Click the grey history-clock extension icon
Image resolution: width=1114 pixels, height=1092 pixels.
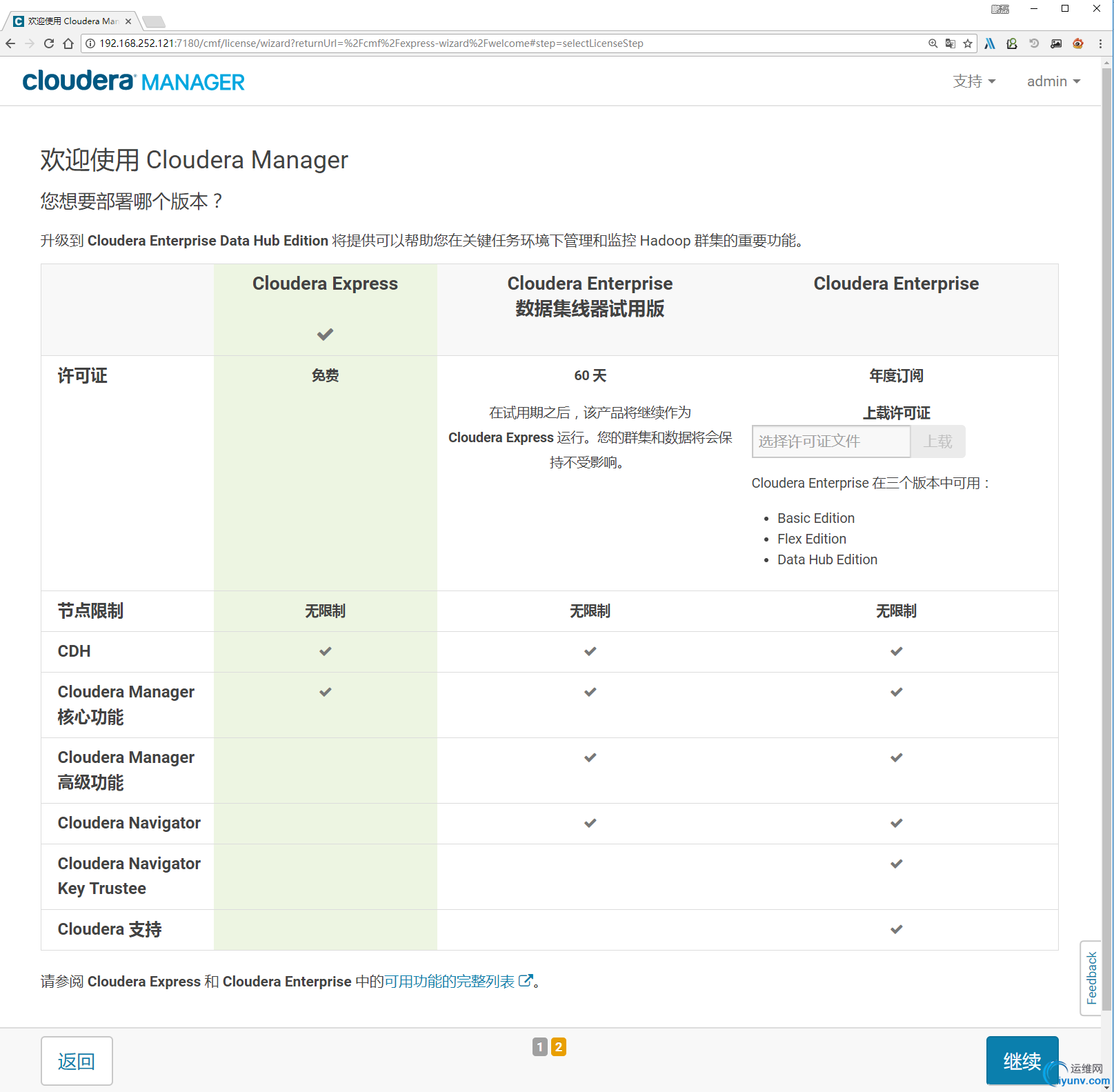point(1034,43)
